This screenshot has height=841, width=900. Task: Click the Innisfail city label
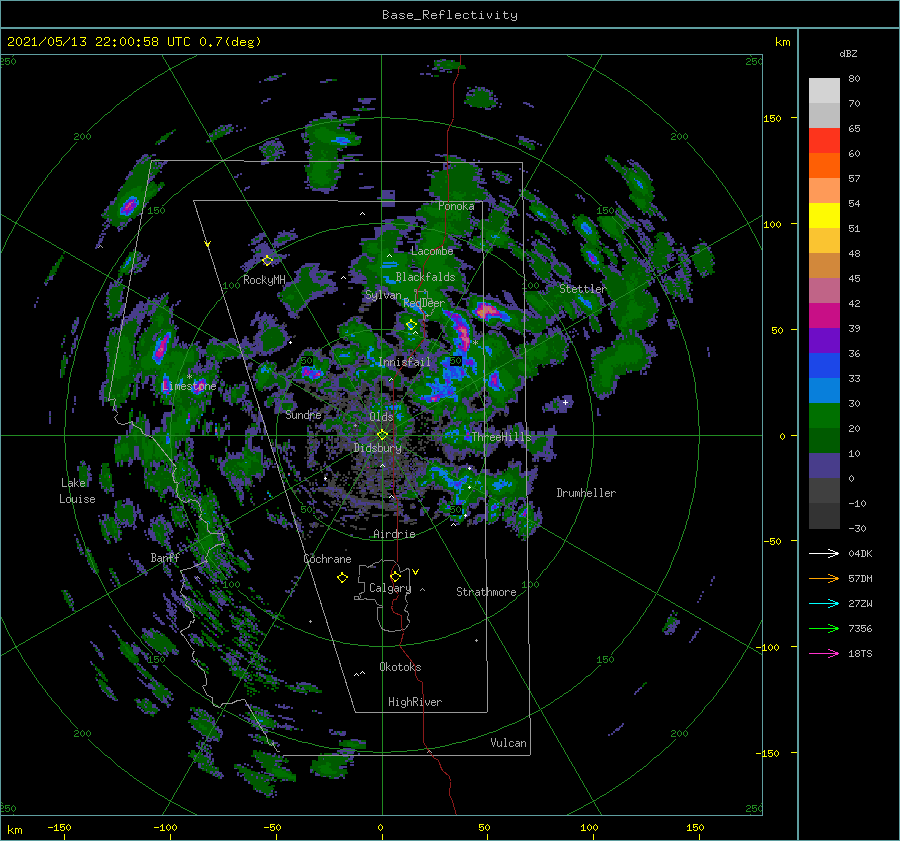click(404, 362)
